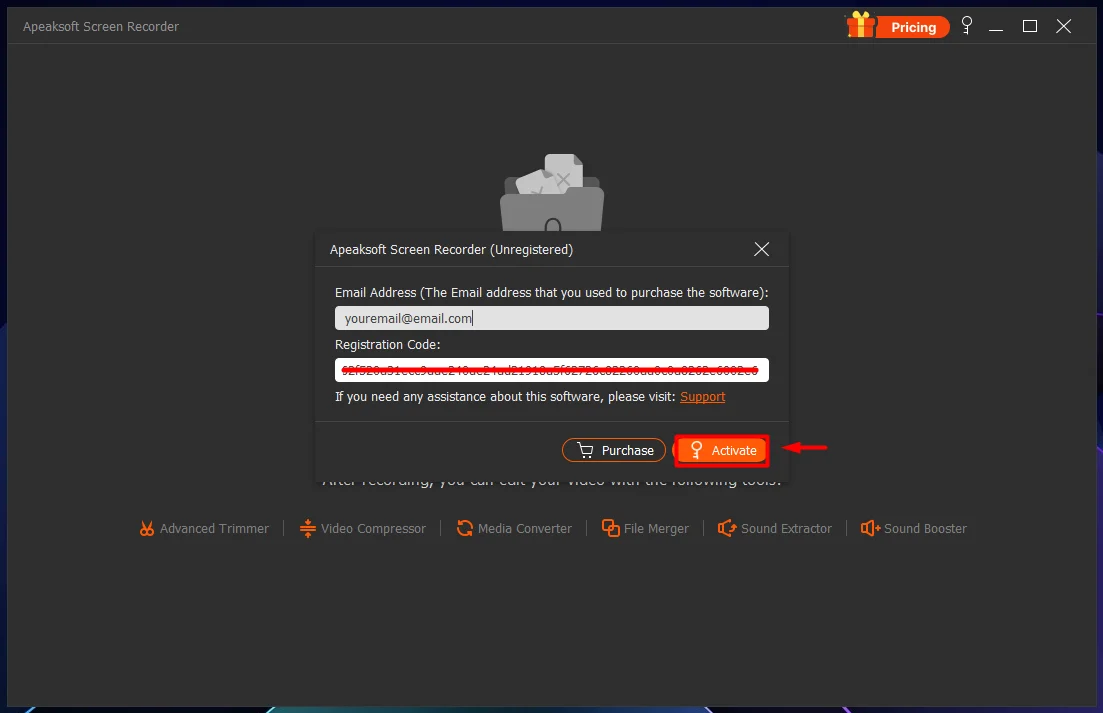Close the registration dialog
Image resolution: width=1103 pixels, height=713 pixels.
(x=761, y=249)
